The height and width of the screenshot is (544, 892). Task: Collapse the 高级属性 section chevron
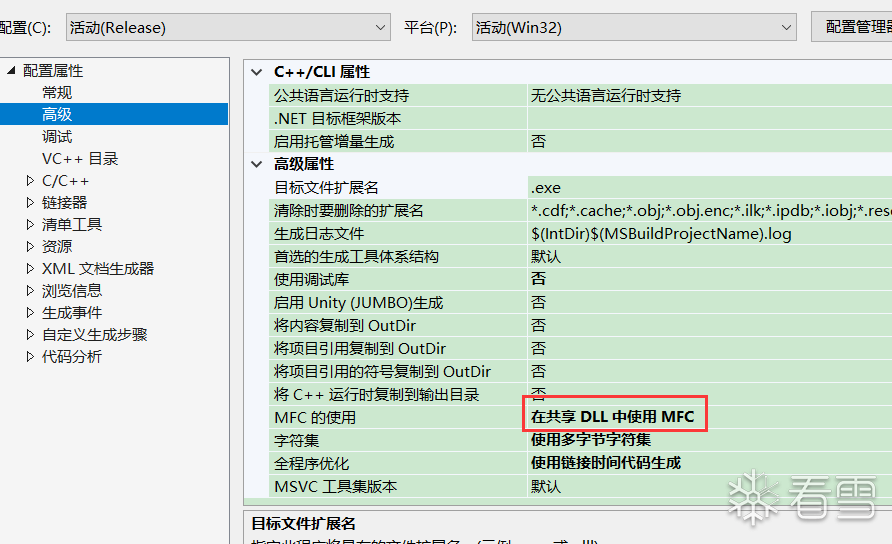click(257, 164)
